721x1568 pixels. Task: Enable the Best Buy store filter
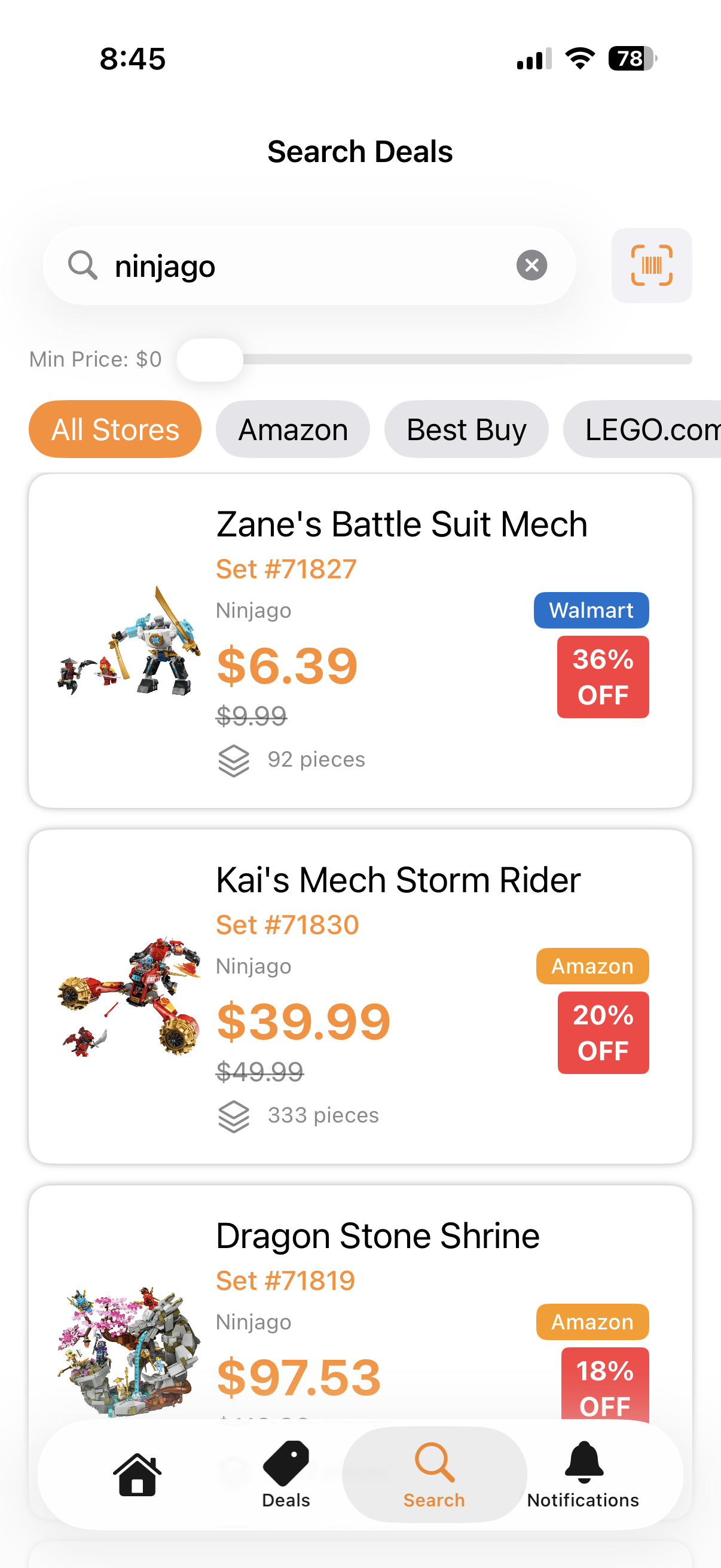pyautogui.click(x=466, y=429)
